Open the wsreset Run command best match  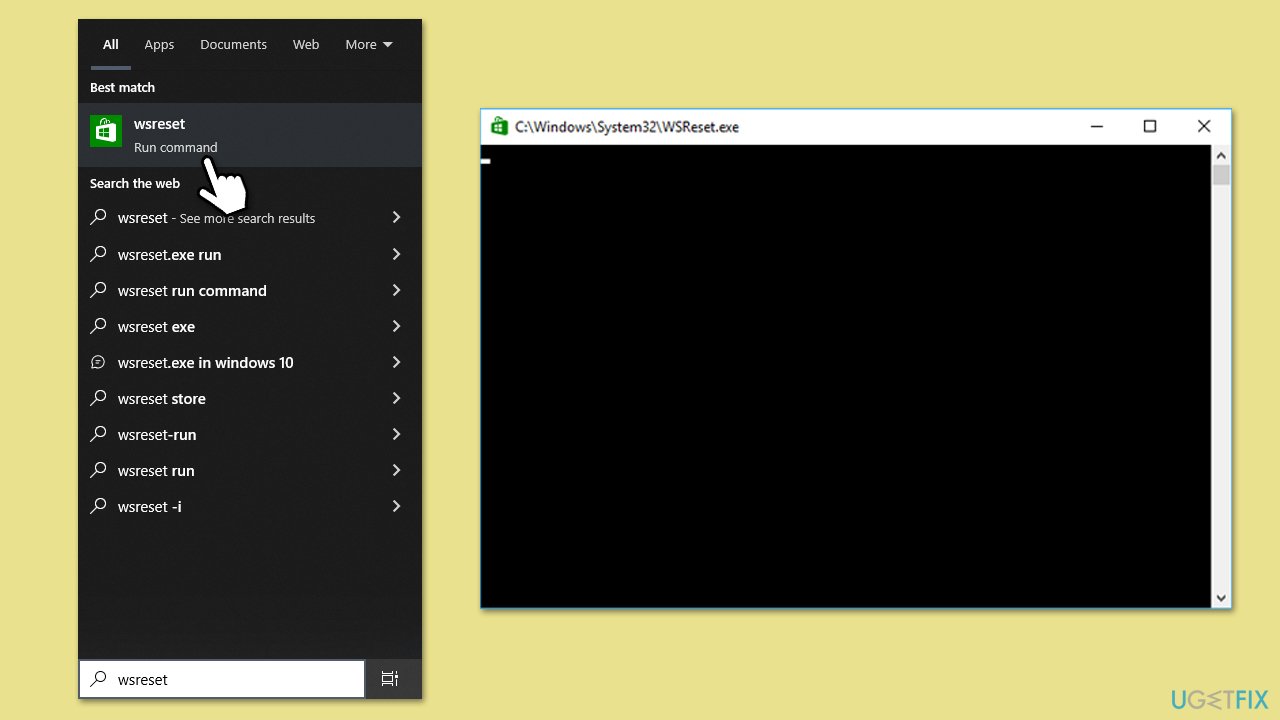coord(250,135)
